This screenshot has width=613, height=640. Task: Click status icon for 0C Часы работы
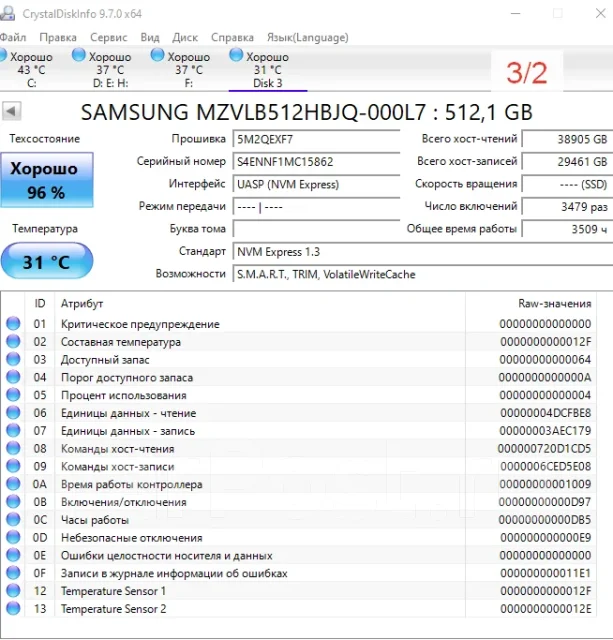tap(13, 520)
